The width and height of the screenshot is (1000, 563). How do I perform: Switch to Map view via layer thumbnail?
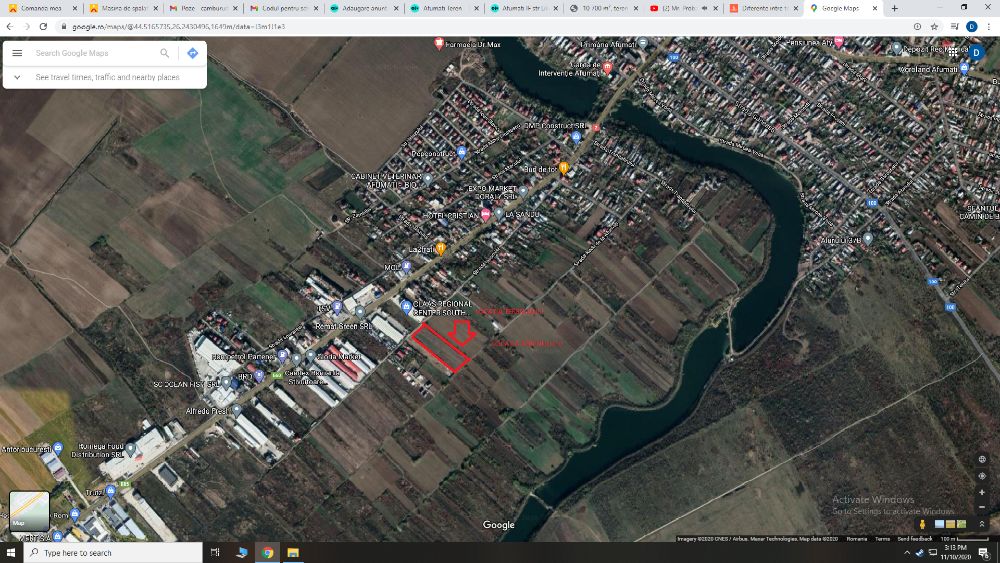29,511
